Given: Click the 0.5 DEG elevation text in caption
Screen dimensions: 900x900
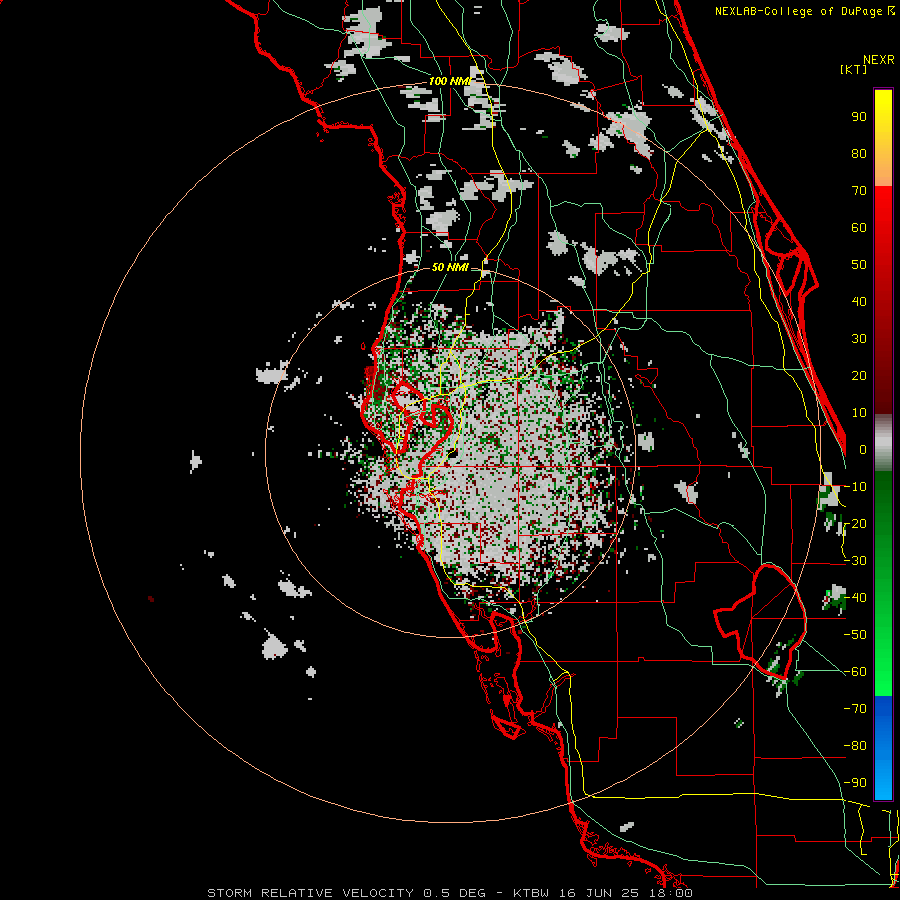Looking at the screenshot, I should pyautogui.click(x=455, y=893).
